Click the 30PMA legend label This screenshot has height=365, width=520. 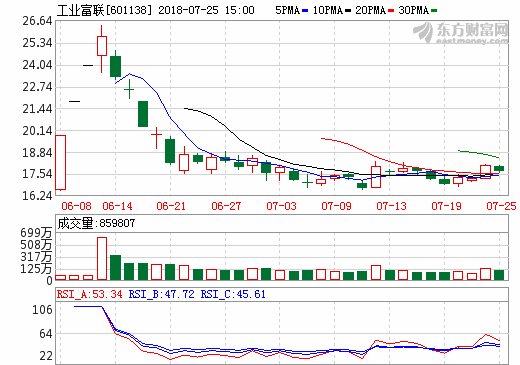pos(413,10)
